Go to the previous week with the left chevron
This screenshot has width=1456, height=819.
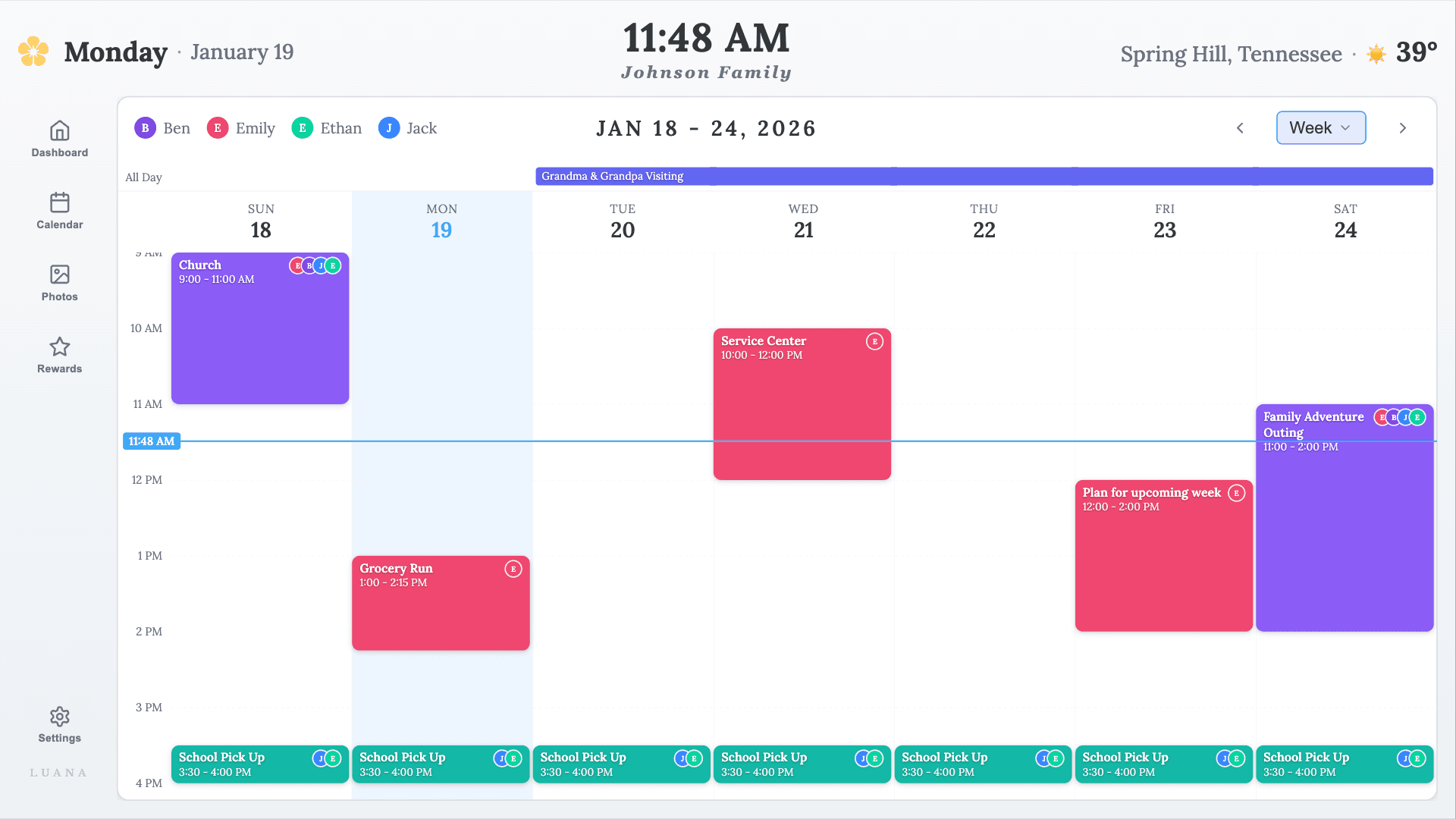[1240, 127]
